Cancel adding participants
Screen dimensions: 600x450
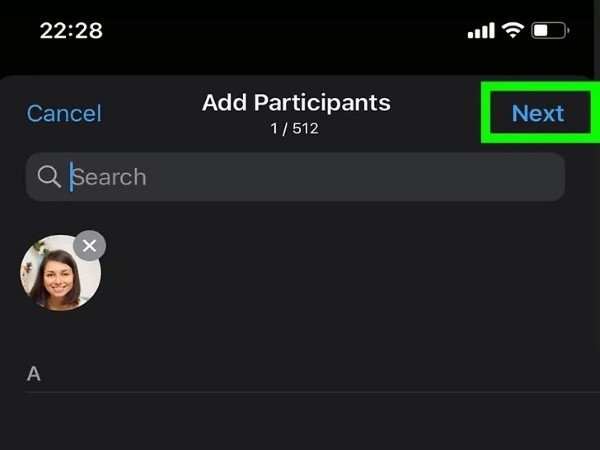click(64, 113)
